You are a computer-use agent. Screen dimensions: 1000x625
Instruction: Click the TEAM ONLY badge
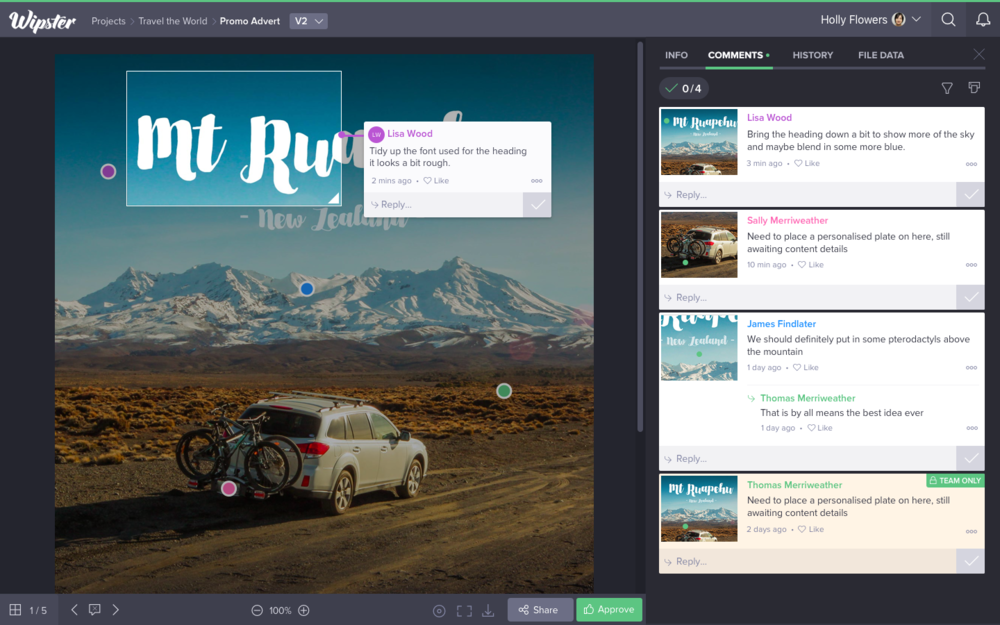click(955, 480)
